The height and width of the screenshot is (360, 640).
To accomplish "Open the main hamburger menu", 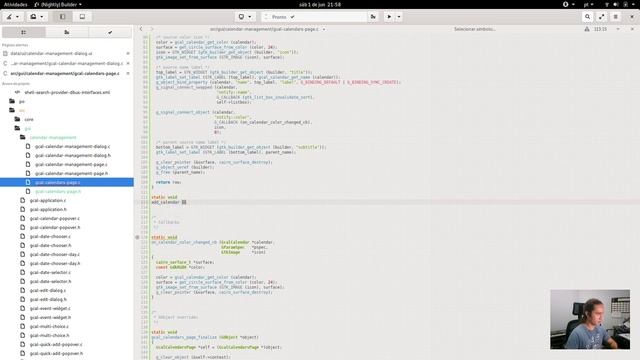I will [x=616, y=17].
